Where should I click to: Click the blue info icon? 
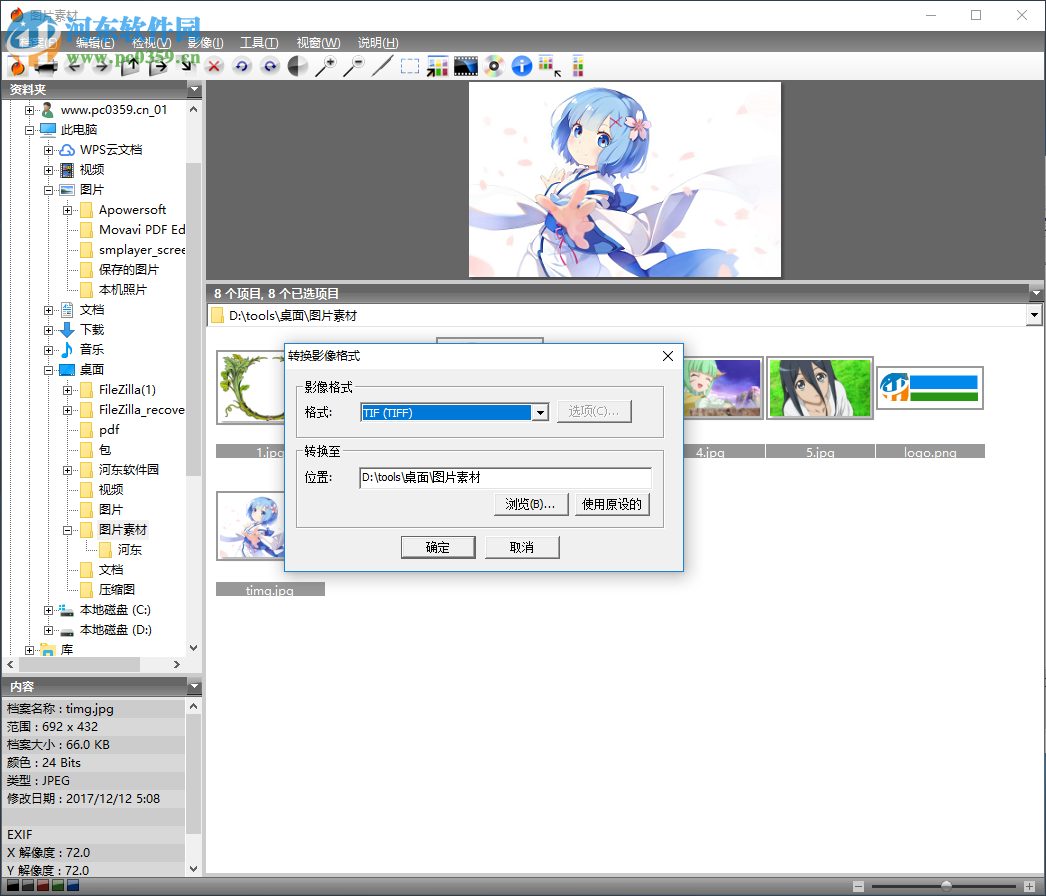(x=522, y=66)
